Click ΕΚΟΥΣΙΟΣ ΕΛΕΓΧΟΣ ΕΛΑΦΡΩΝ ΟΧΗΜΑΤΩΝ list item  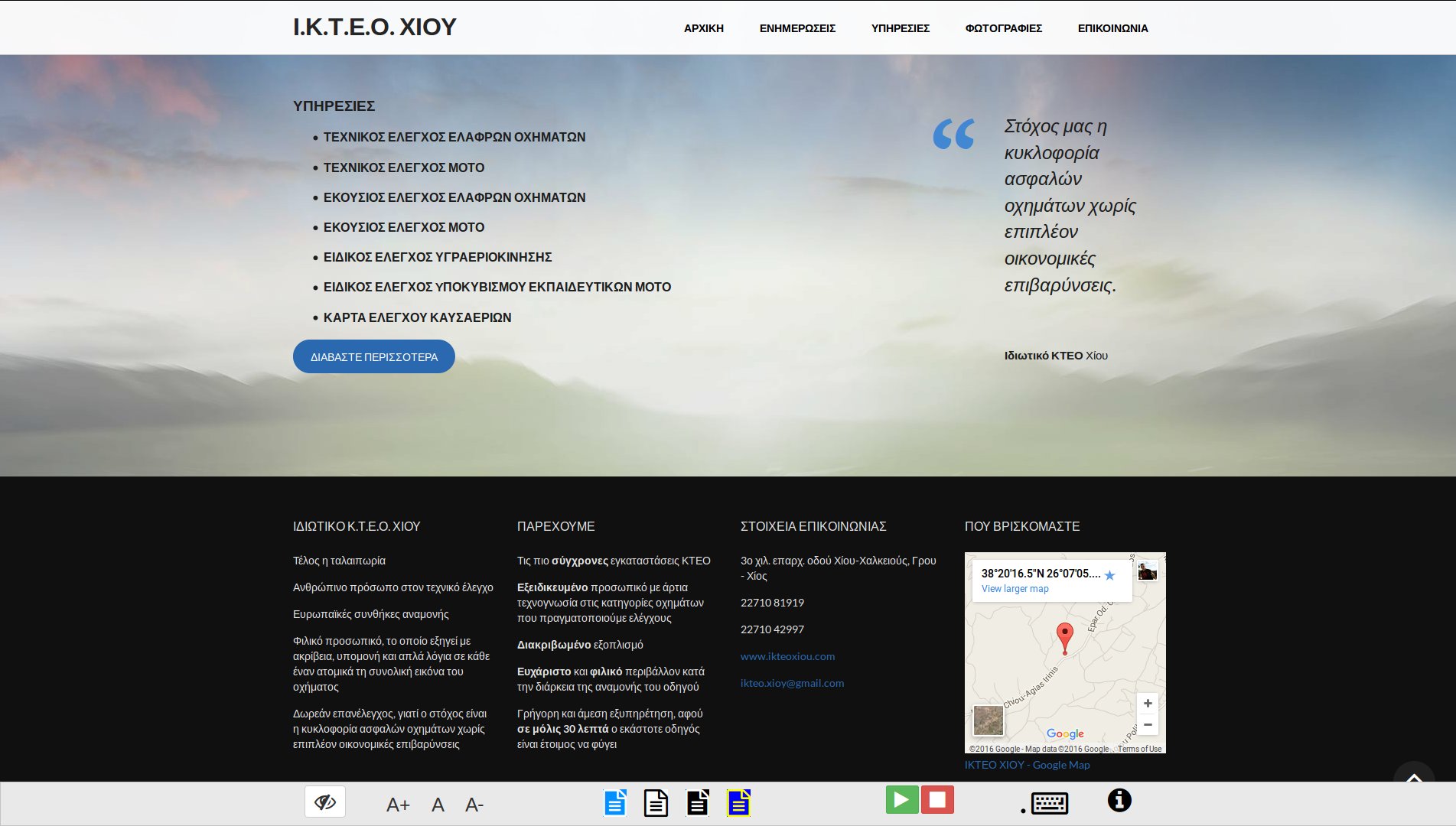point(454,197)
